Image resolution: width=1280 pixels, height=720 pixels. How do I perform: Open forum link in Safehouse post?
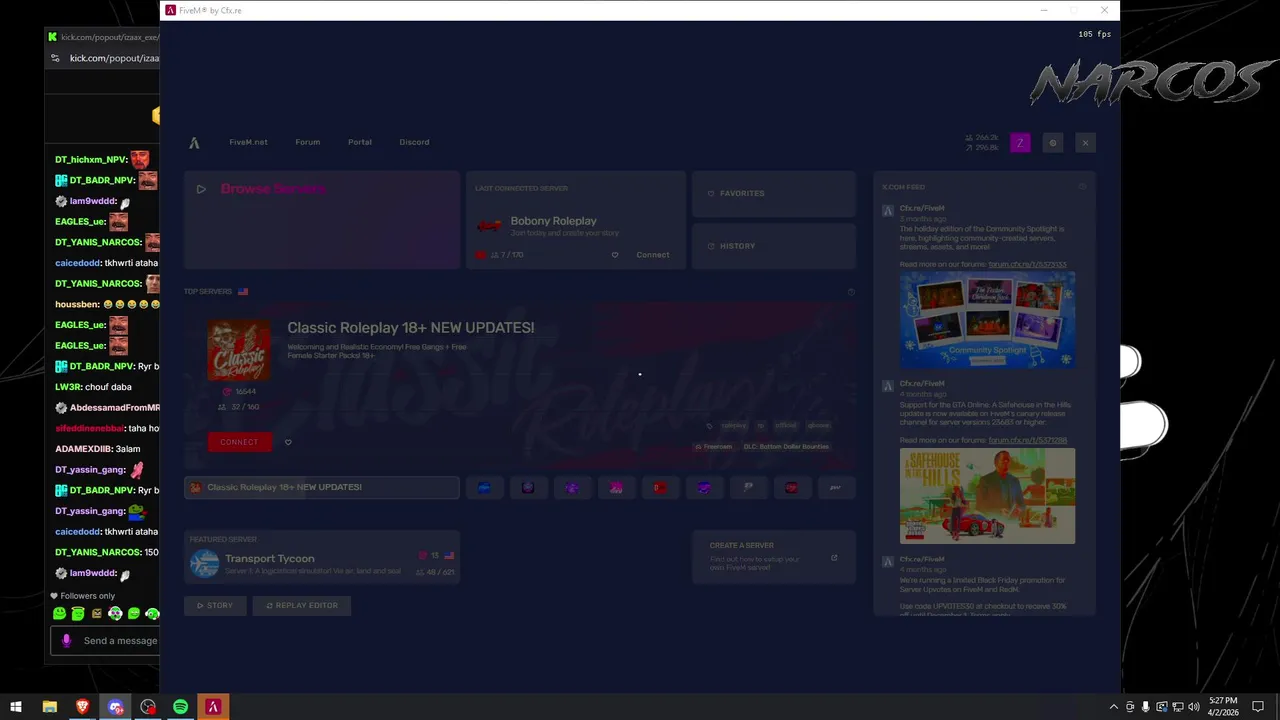(1027, 440)
